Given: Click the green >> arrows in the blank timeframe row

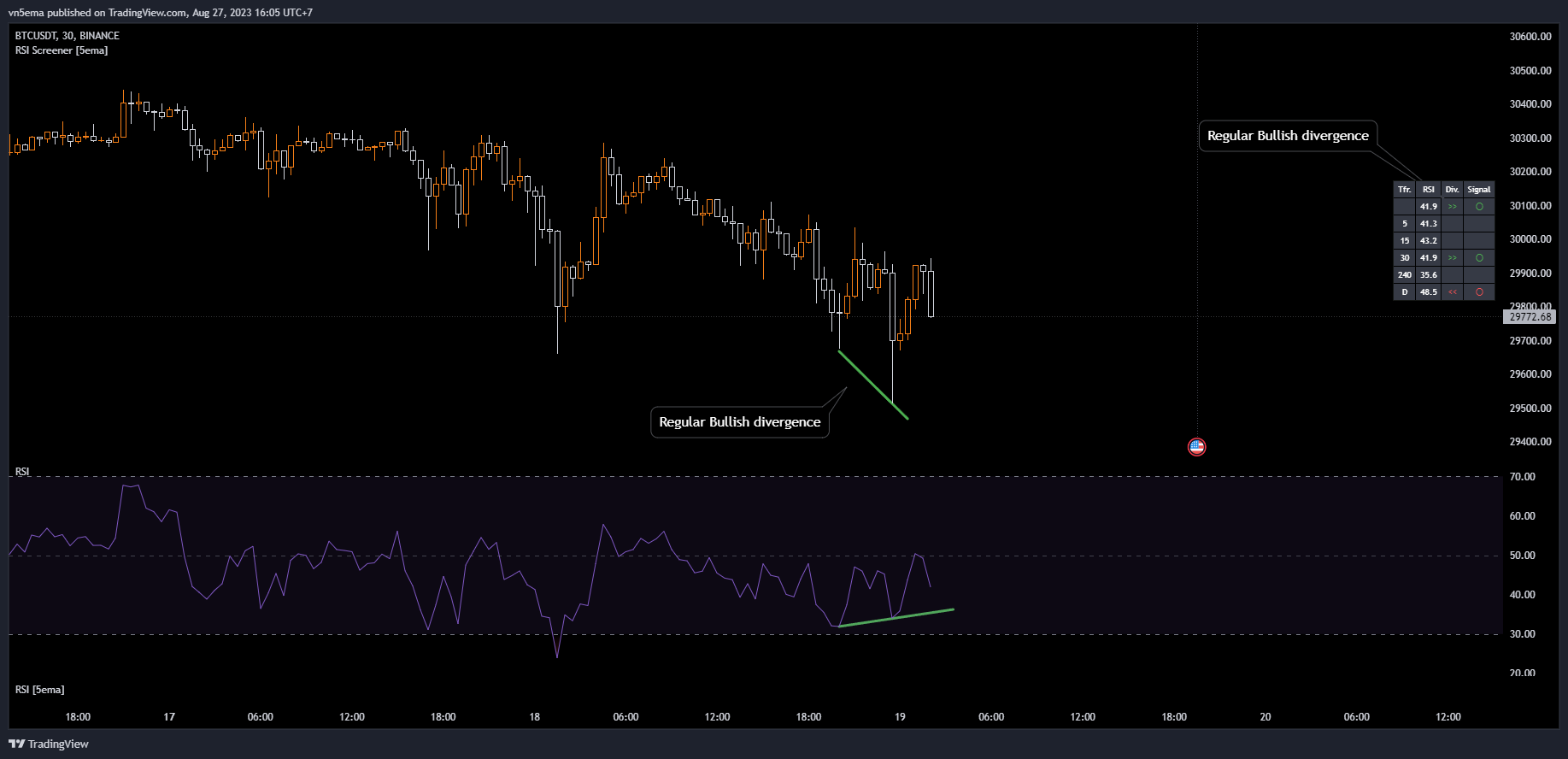Looking at the screenshot, I should [x=1452, y=206].
